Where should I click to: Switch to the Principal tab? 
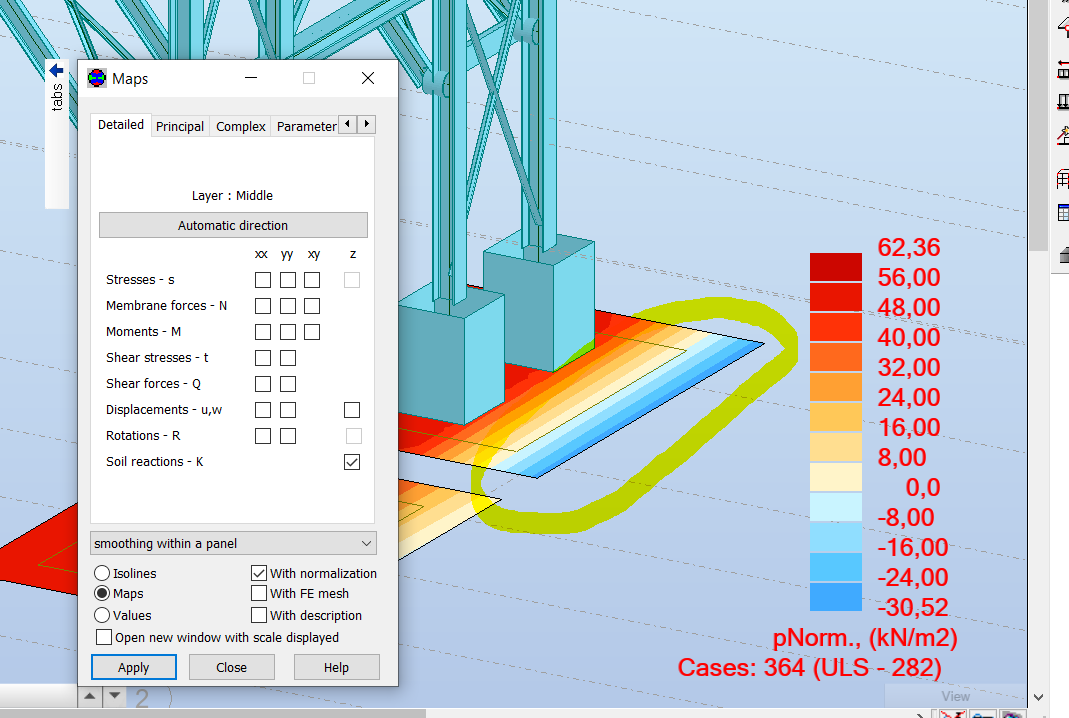tap(180, 126)
